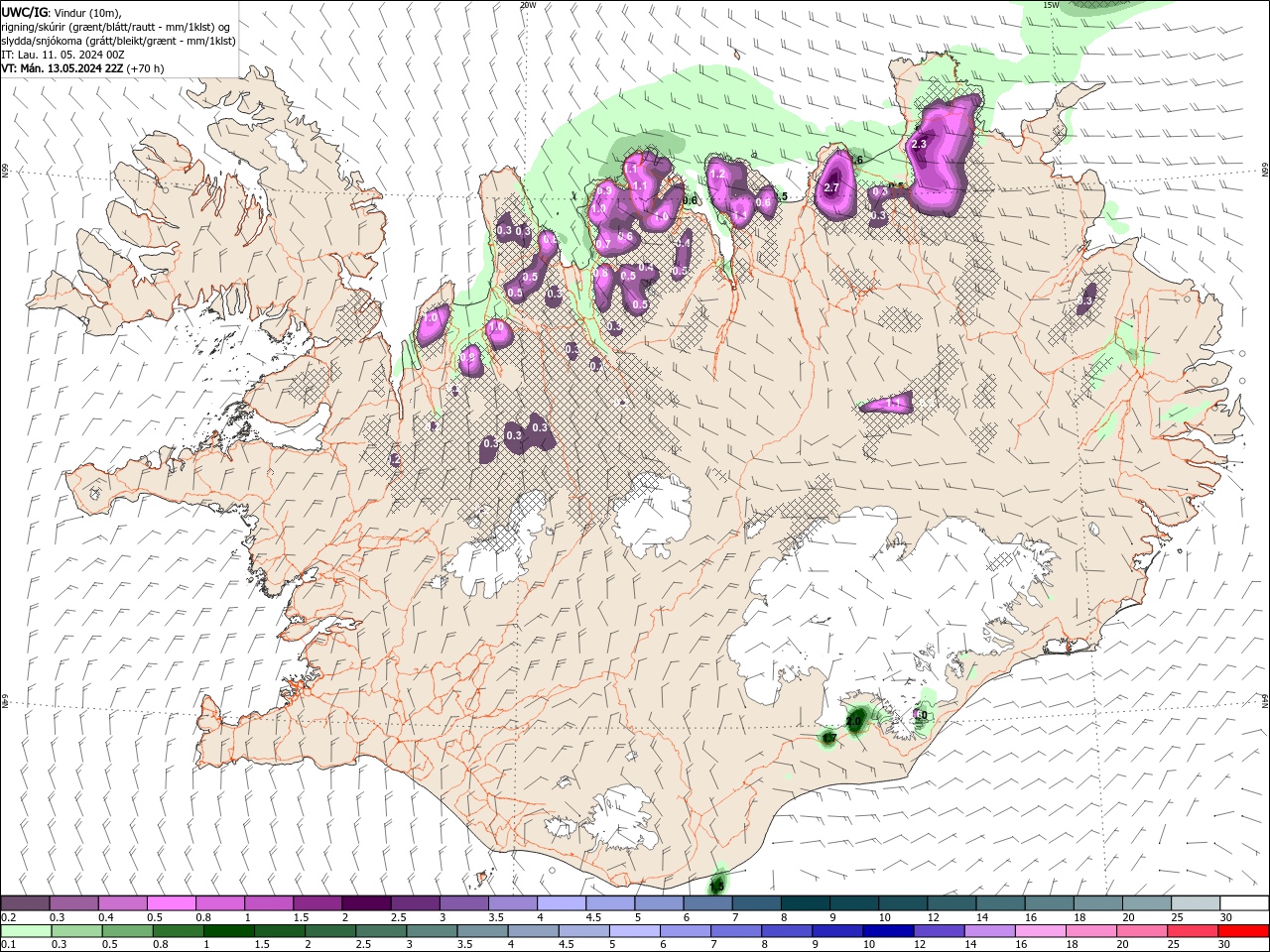Click the pale green swatch above legend value 0.1

pos(25,931)
